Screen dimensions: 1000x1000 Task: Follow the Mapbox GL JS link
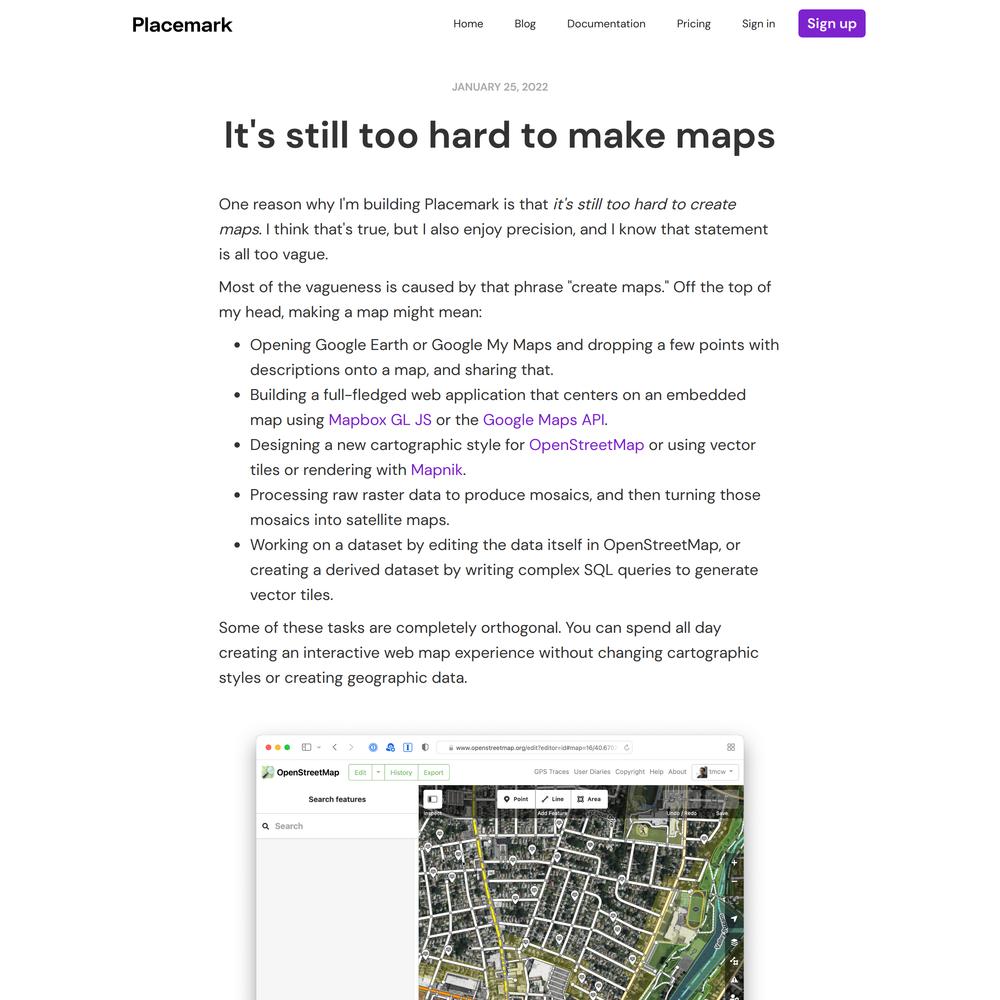[x=380, y=420]
